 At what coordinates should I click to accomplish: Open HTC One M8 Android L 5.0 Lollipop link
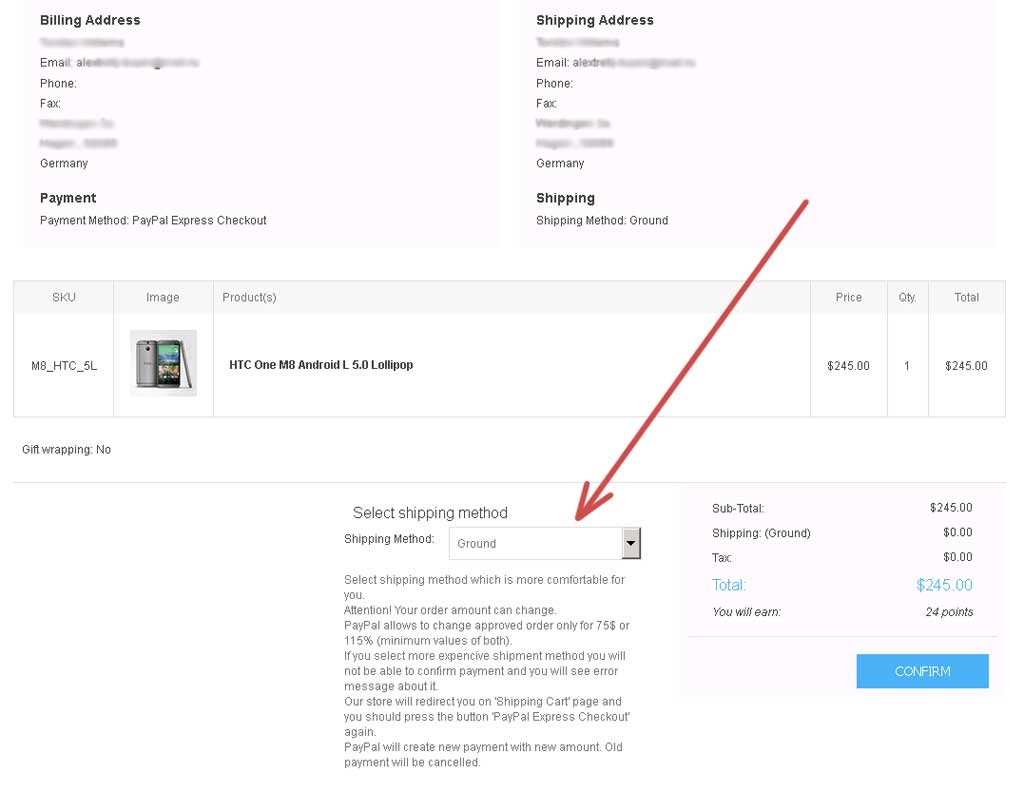321,365
